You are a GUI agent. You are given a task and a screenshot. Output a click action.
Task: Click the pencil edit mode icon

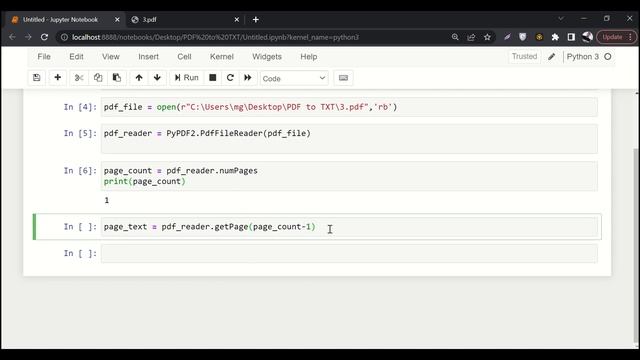tap(552, 57)
